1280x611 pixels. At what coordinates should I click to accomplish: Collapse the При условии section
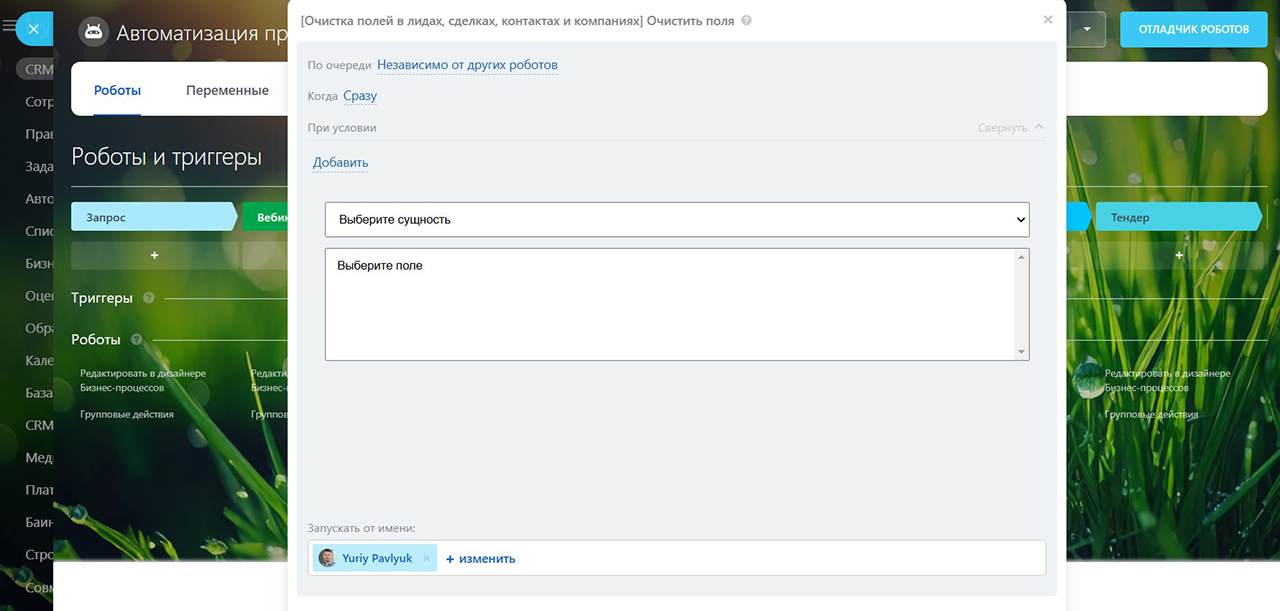(1010, 128)
